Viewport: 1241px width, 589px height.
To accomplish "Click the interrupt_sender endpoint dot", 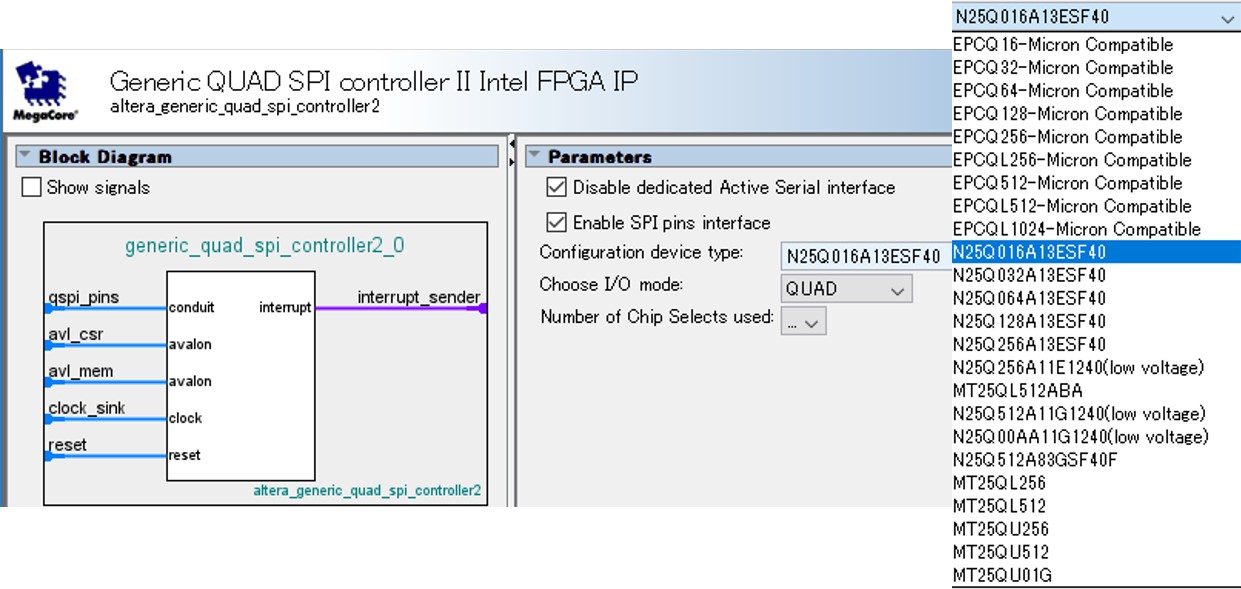I will click(483, 308).
